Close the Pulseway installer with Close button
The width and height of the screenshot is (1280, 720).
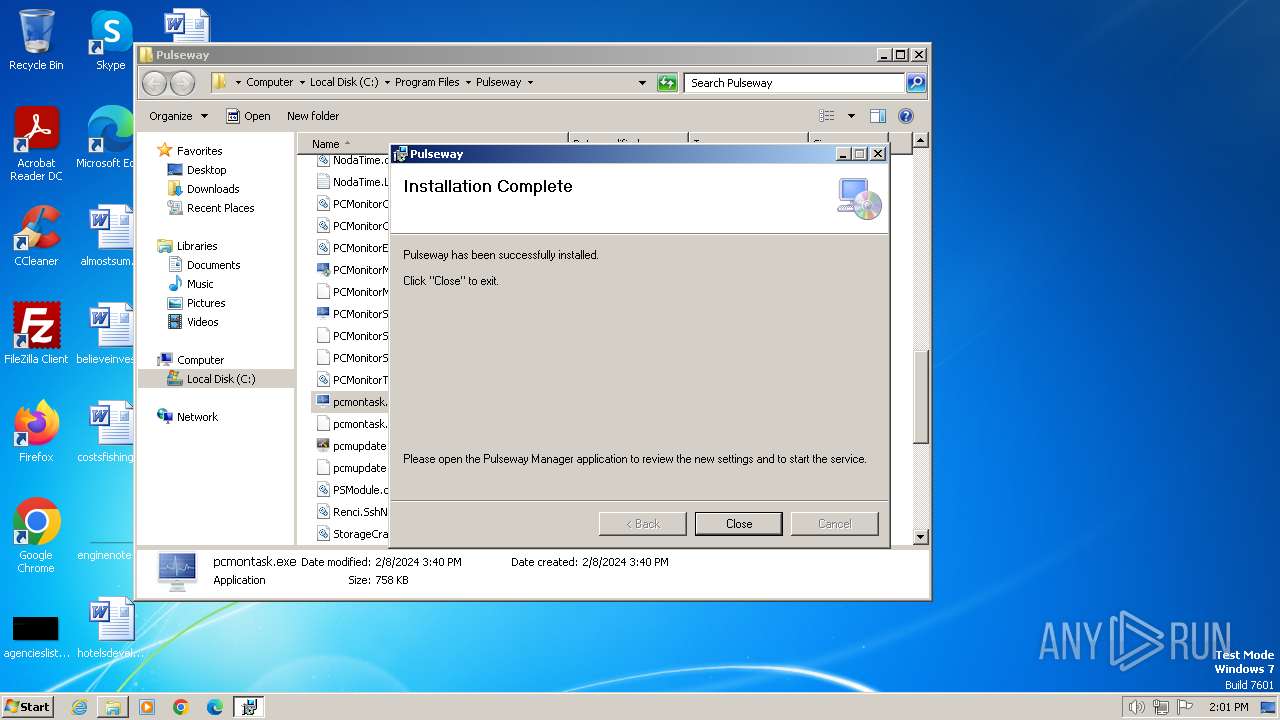click(x=738, y=523)
